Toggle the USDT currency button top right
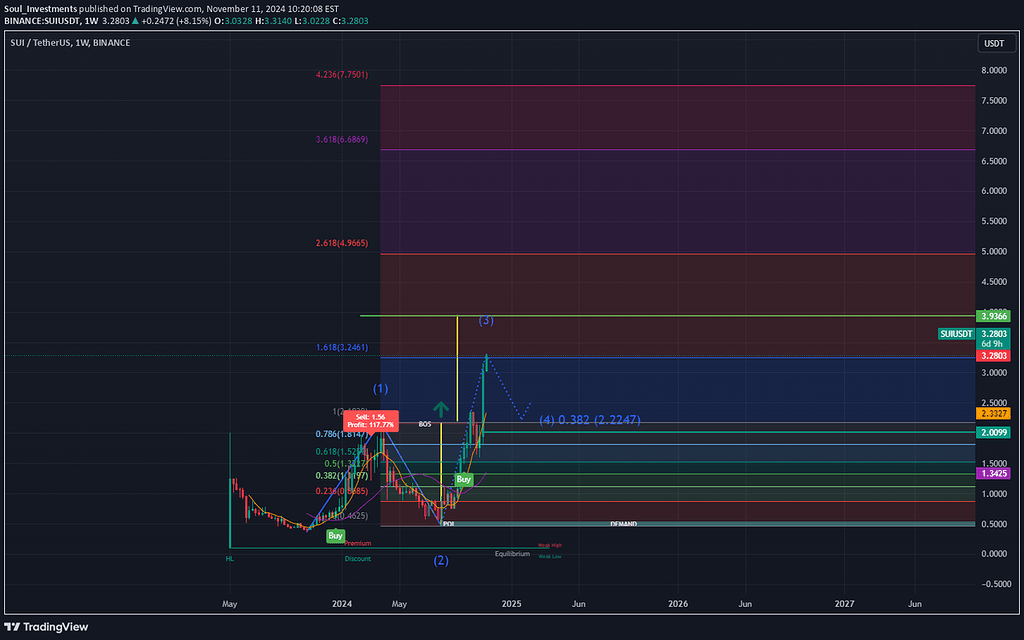1024x640 pixels. (996, 43)
